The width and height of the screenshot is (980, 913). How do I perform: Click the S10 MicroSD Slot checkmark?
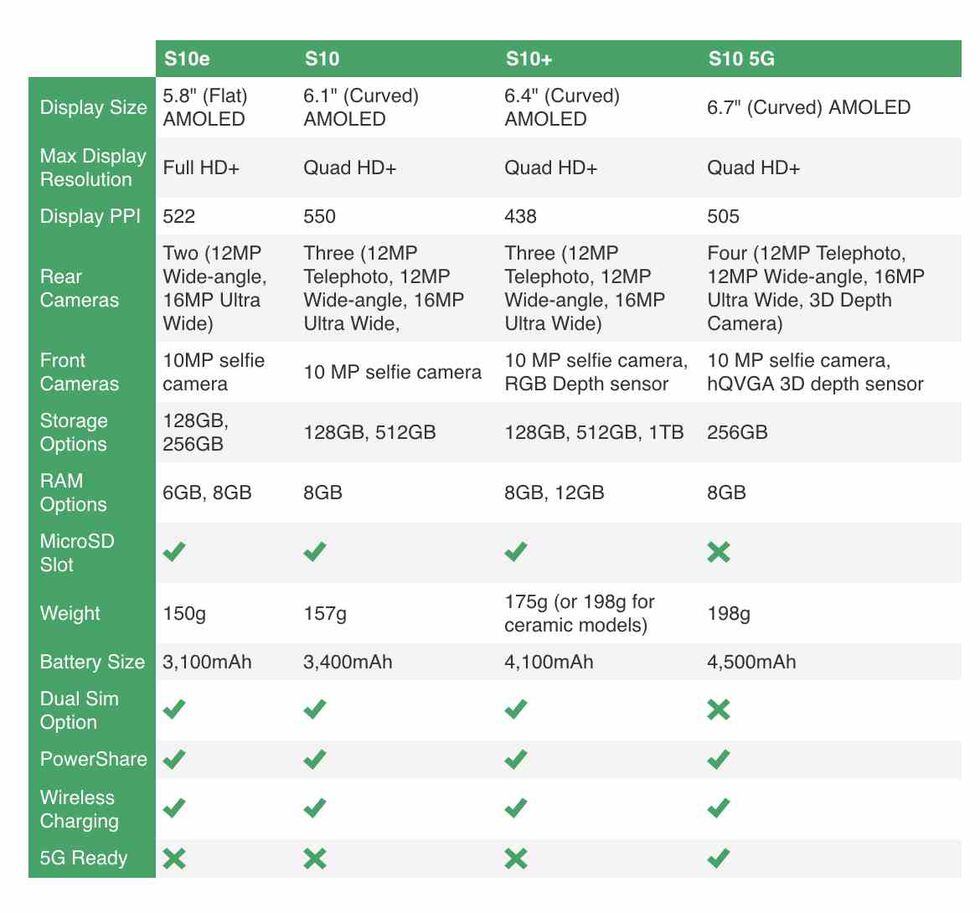coord(315,552)
